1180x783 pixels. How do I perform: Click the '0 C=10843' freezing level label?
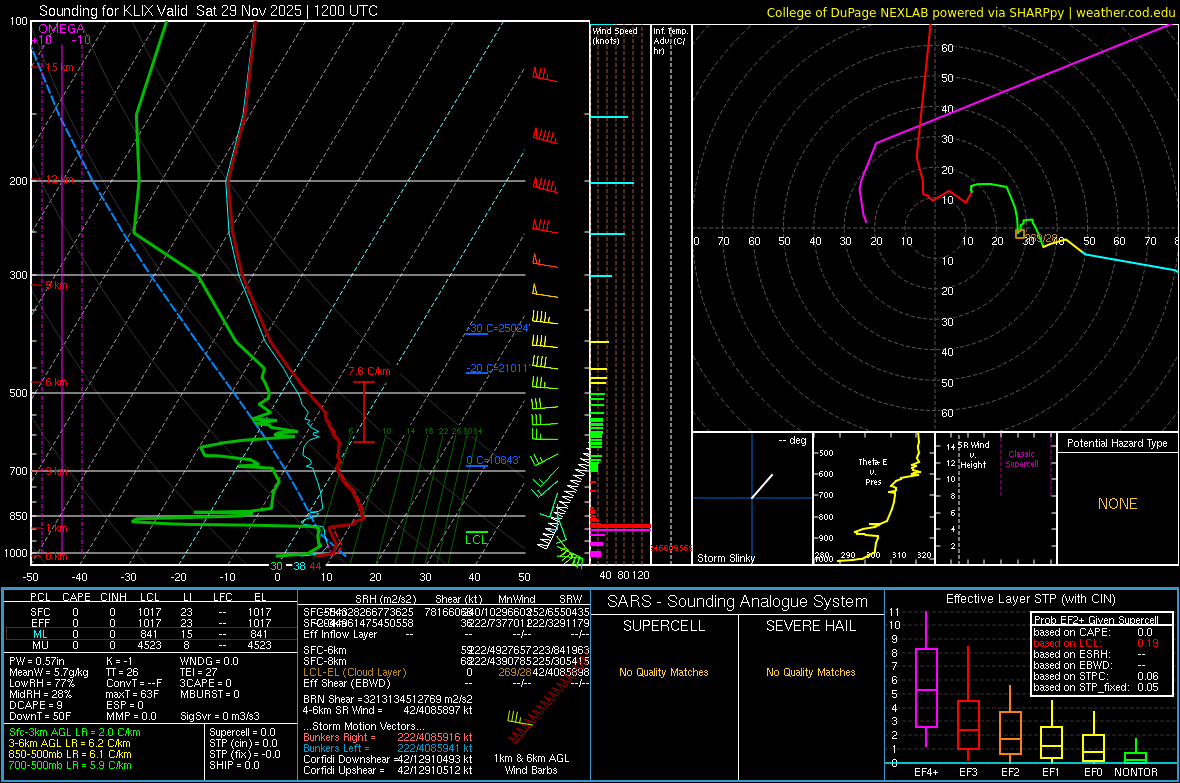493,460
